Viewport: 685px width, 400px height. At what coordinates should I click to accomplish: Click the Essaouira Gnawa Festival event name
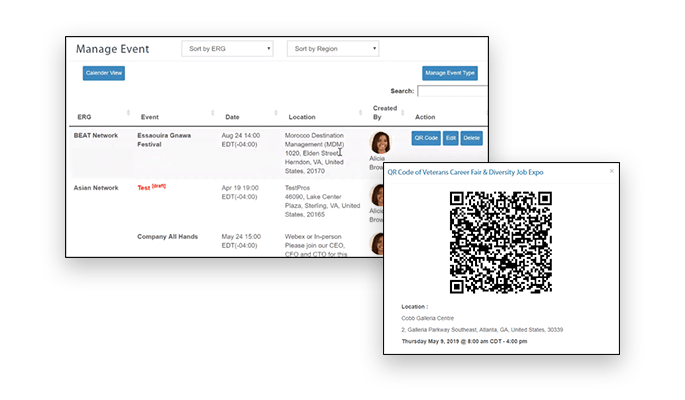tap(164, 140)
